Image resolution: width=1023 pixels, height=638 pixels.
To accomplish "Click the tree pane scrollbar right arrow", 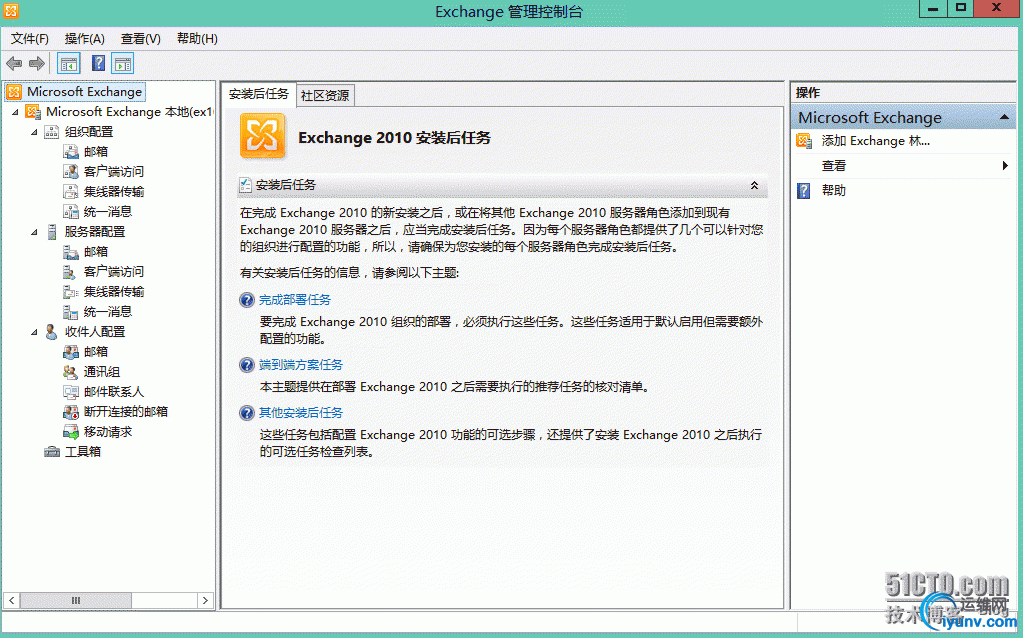I will point(205,600).
